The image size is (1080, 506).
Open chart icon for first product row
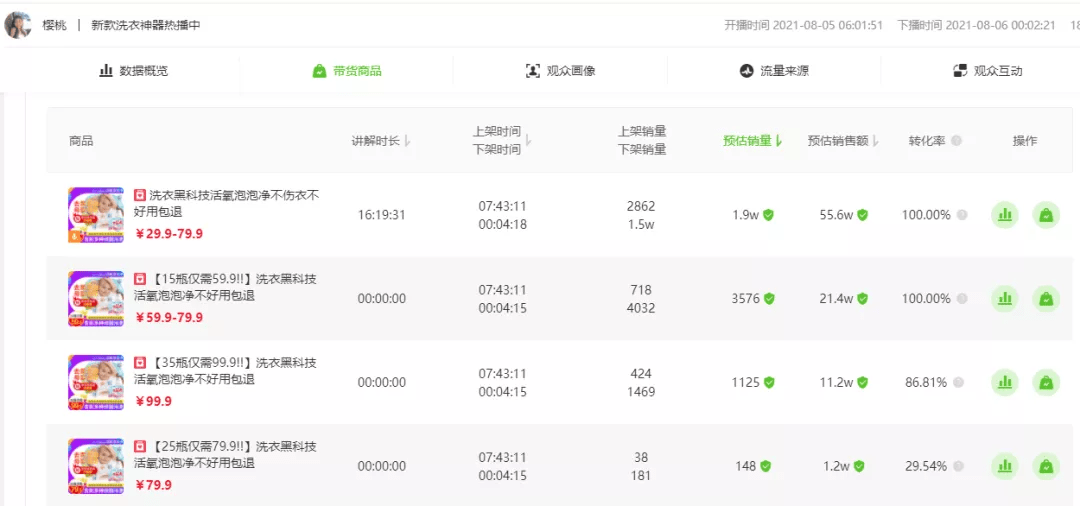pyautogui.click(x=1005, y=215)
